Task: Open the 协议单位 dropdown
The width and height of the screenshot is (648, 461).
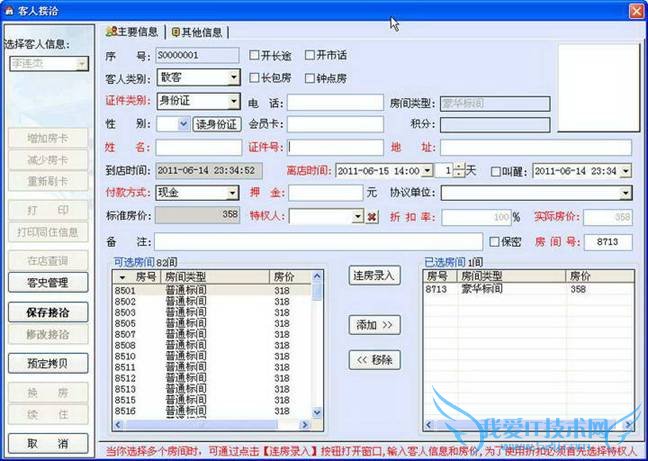Action: coord(626,193)
